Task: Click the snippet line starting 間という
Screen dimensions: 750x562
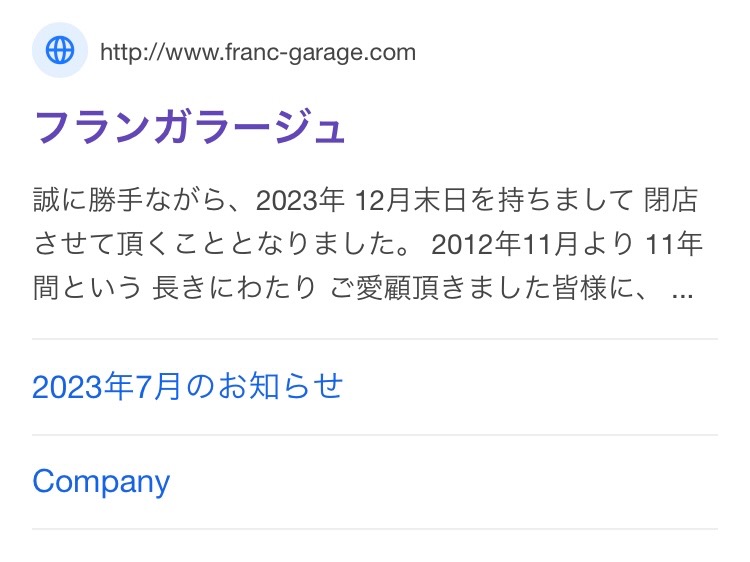Action: (363, 288)
